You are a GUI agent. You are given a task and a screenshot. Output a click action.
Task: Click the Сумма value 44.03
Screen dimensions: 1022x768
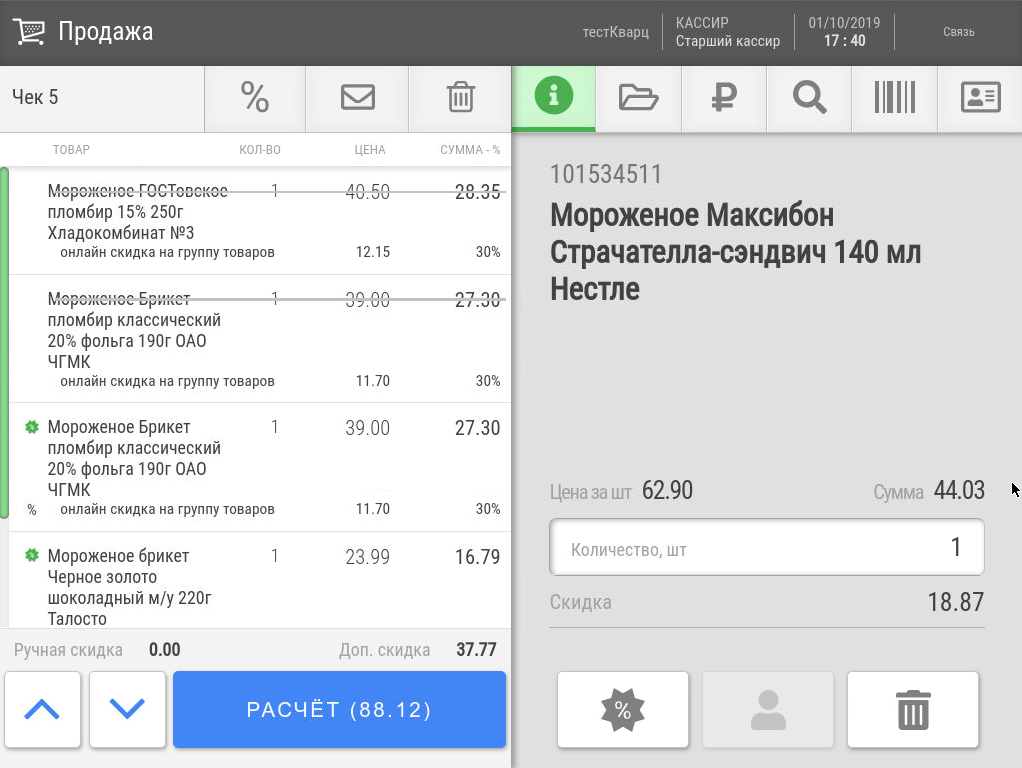click(x=959, y=490)
